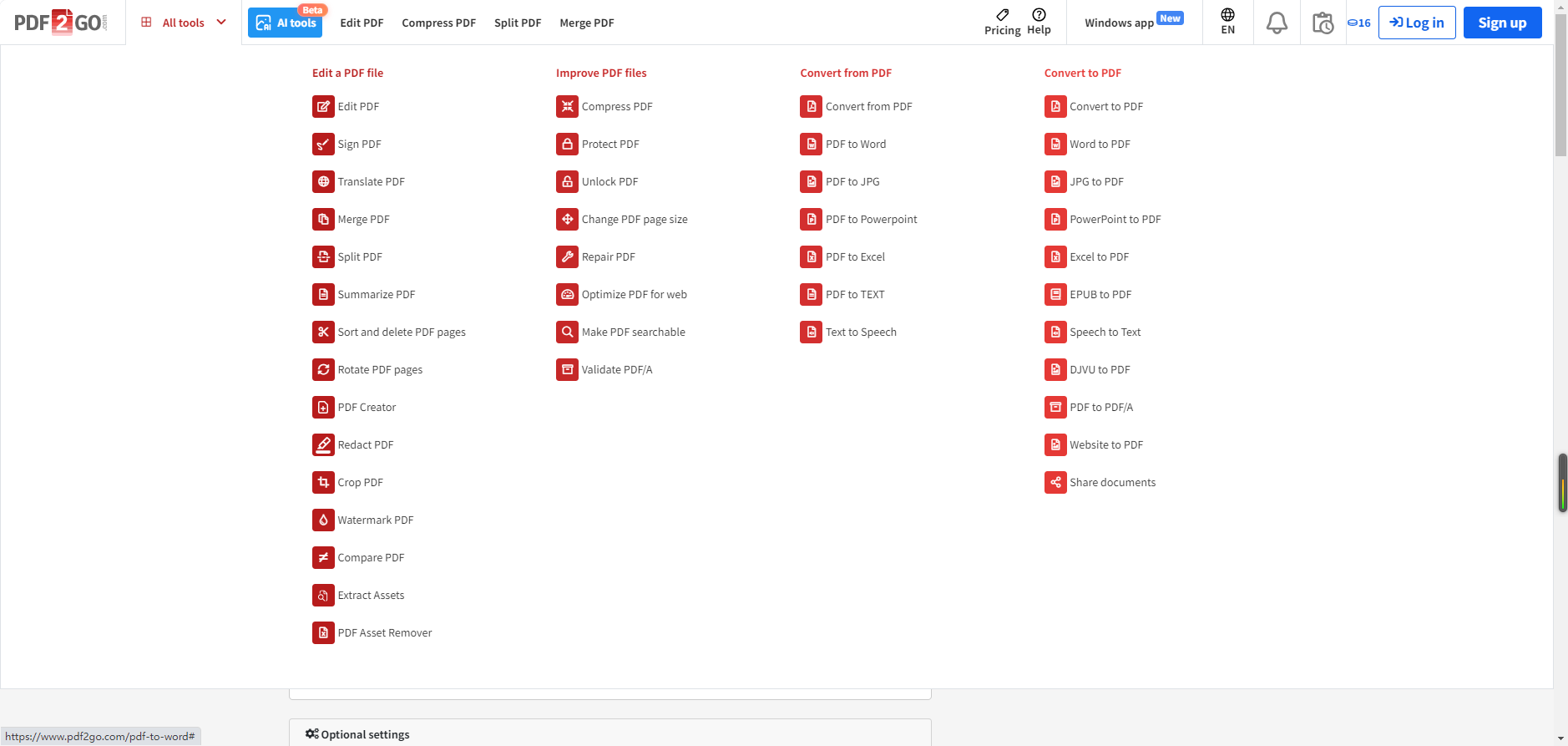1568x746 pixels.
Task: Open AI tools from top navigation
Action: 286,23
